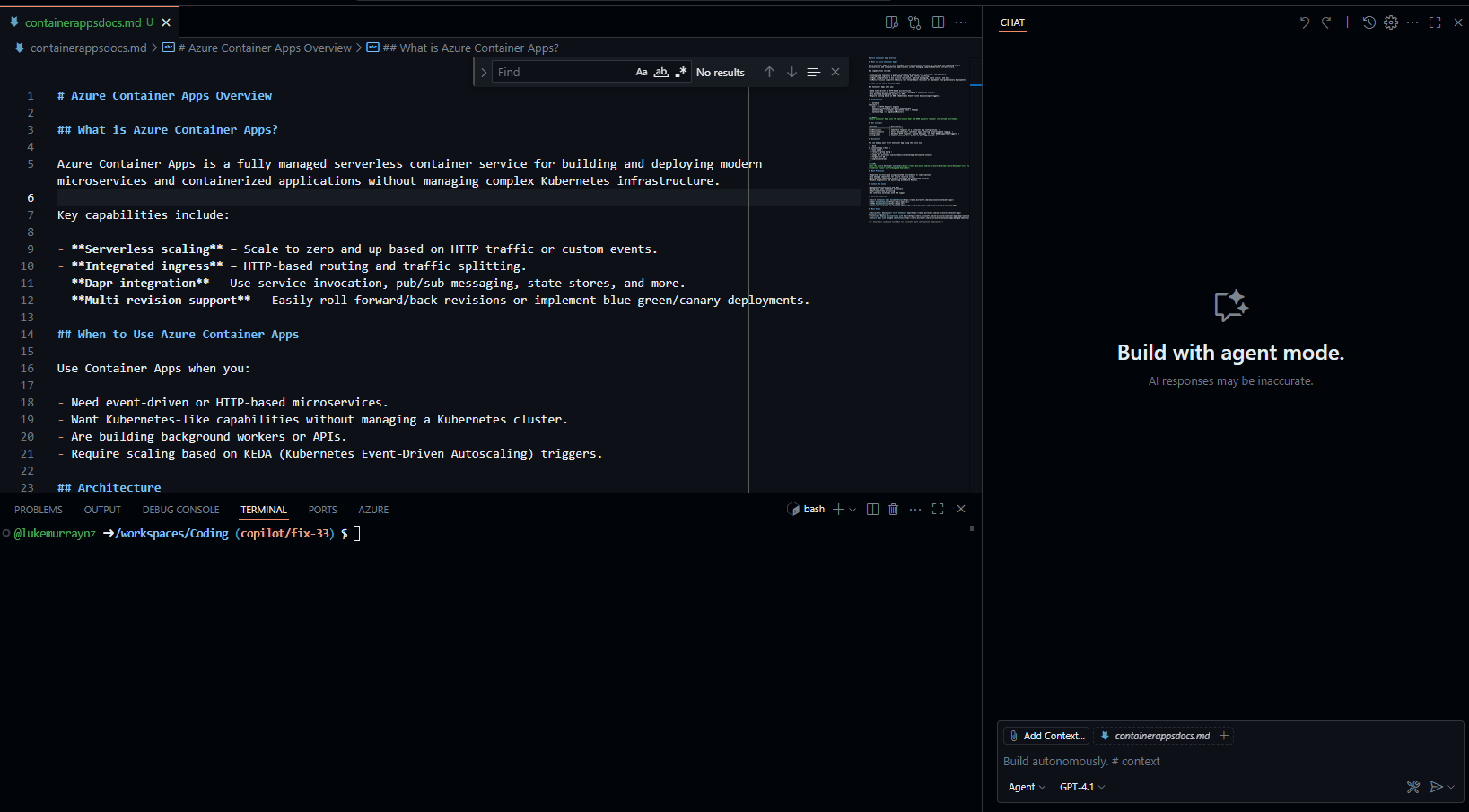This screenshot has height=812, width=1469.
Task: Close the bottom terminal panel
Action: click(961, 509)
